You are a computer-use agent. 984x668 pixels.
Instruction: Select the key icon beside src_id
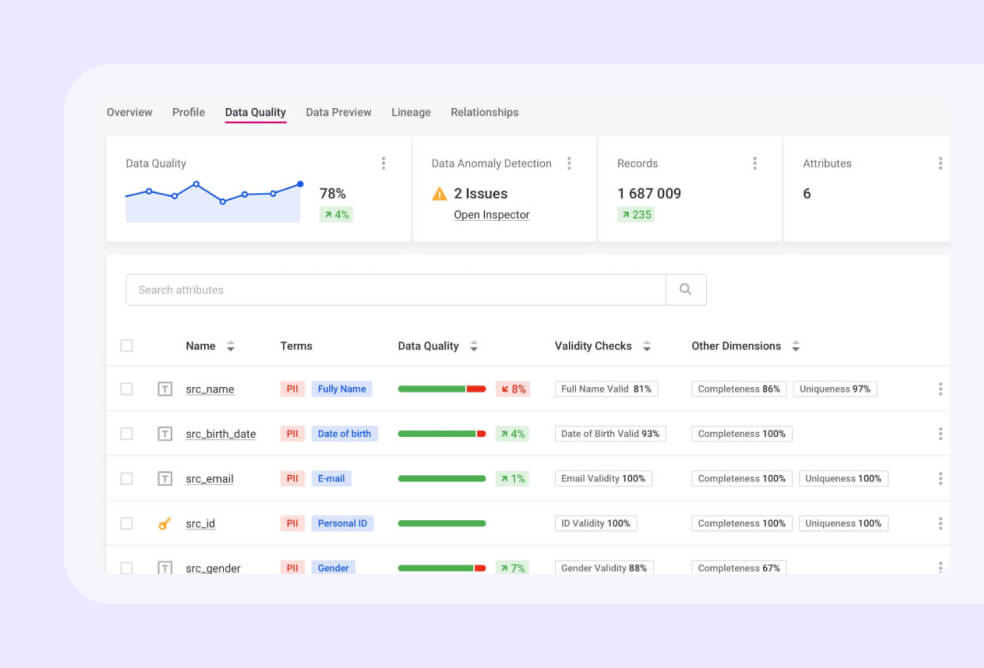[165, 523]
